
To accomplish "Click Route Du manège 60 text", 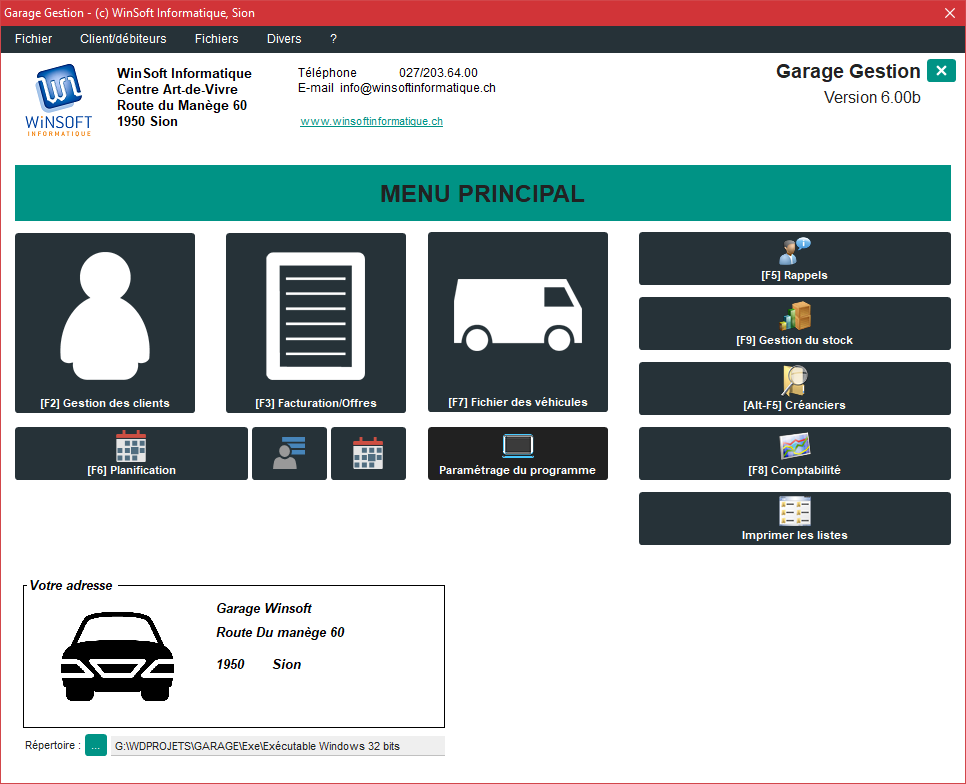I will point(280,632).
